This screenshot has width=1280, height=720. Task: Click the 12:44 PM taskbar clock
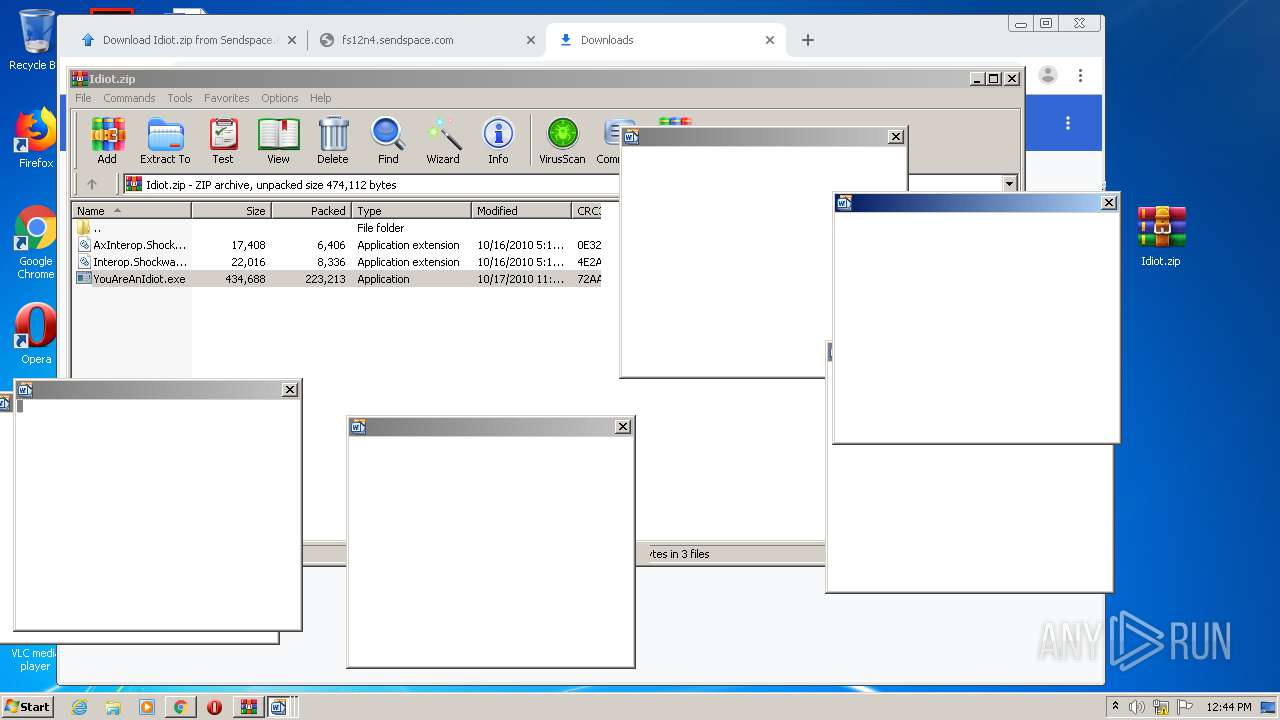coord(1228,707)
